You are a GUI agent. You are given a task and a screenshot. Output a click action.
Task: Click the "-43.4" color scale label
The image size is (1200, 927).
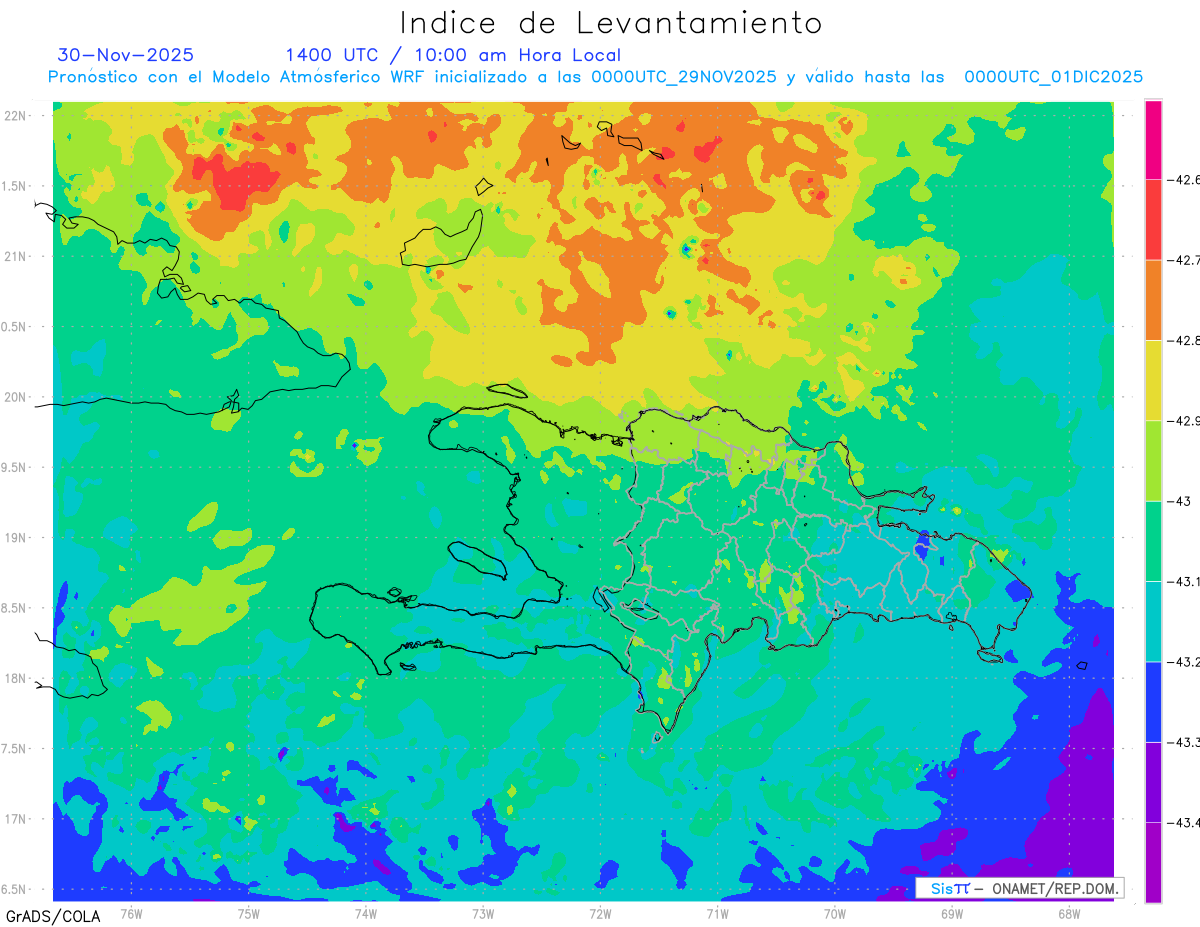click(x=1183, y=822)
